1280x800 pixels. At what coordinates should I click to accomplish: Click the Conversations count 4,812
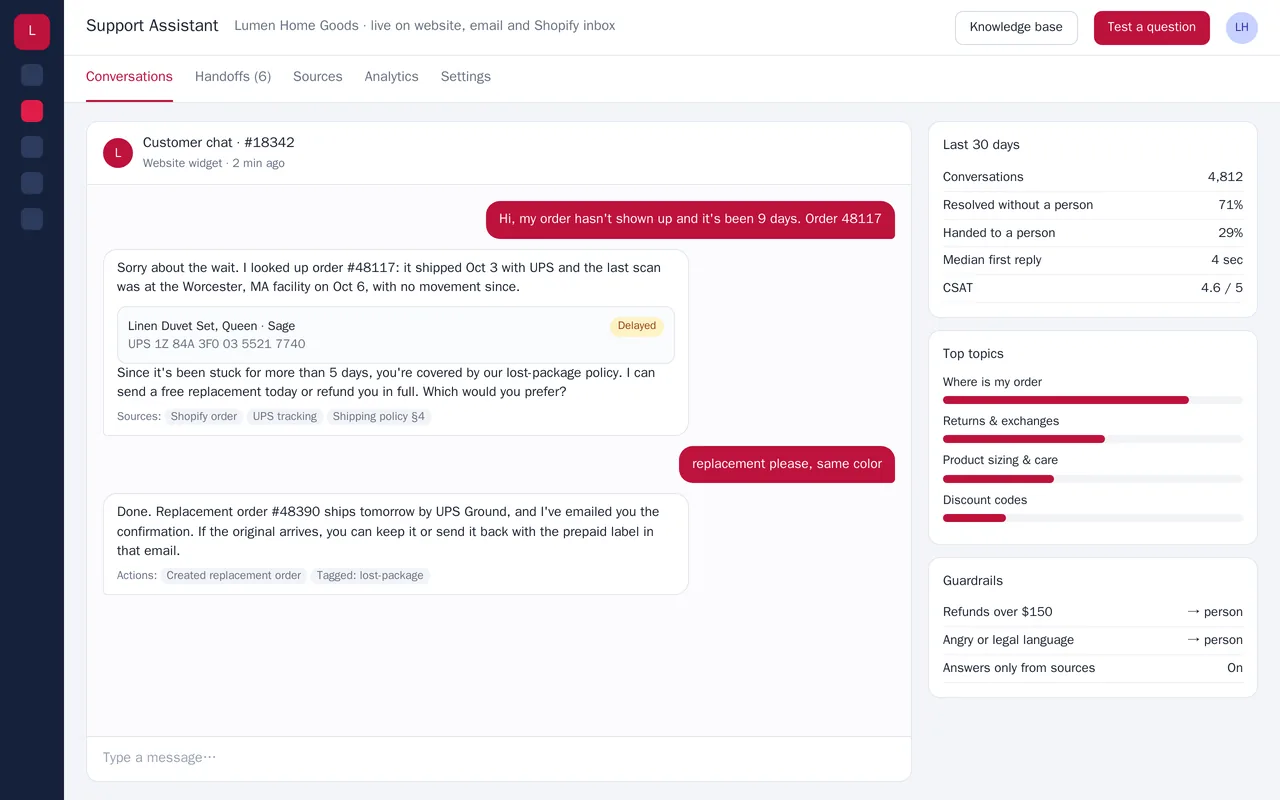pos(1225,177)
